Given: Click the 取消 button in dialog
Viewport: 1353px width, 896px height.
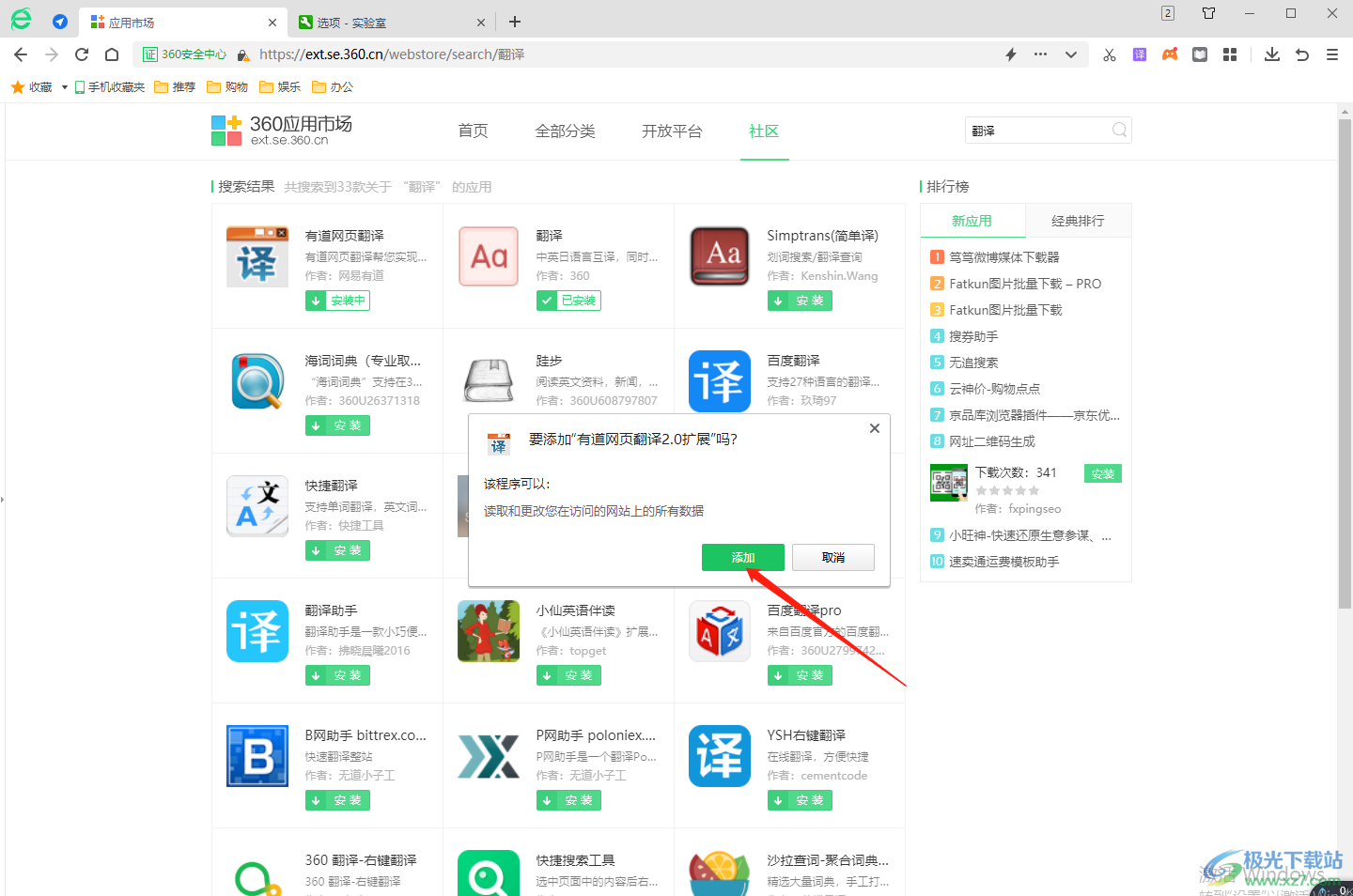Looking at the screenshot, I should click(833, 557).
